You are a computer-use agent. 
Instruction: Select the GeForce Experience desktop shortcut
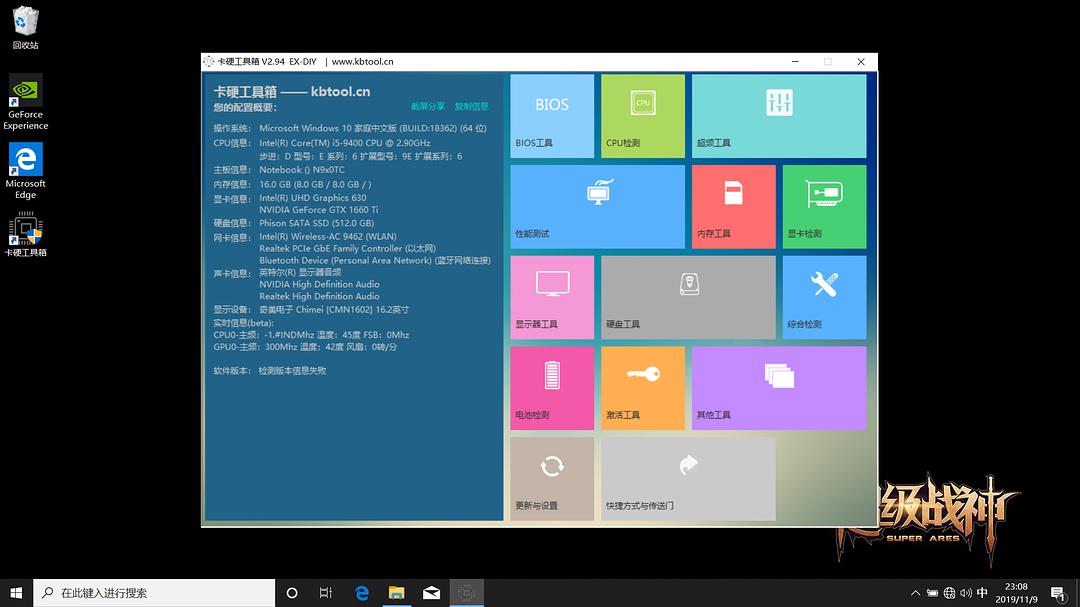[25, 102]
